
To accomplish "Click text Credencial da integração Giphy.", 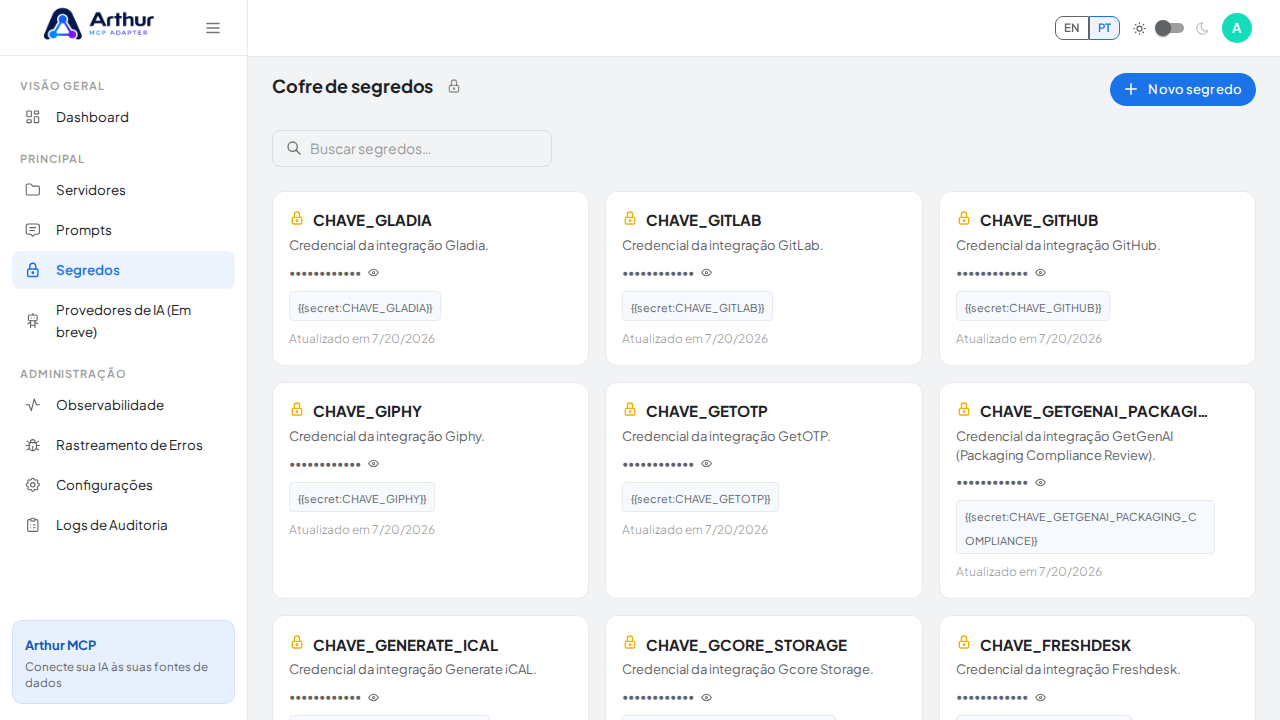I will point(387,436).
